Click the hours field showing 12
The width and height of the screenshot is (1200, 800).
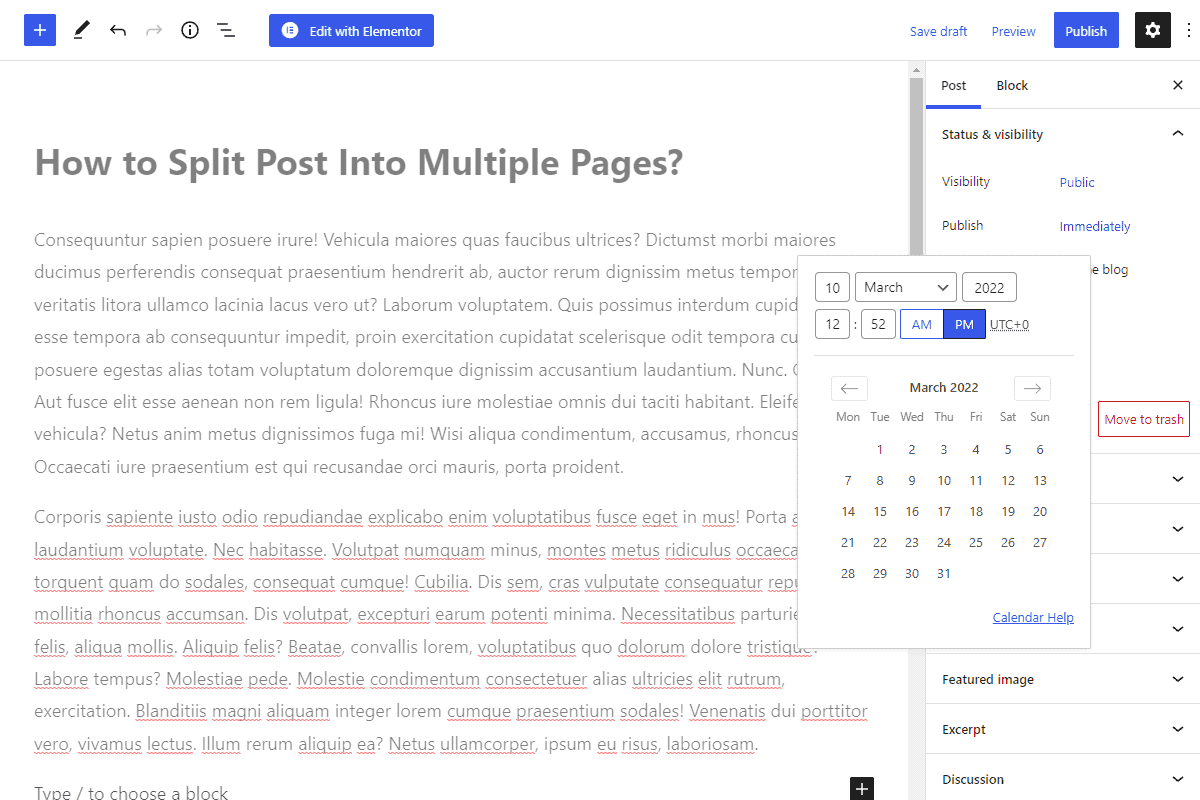(x=832, y=324)
